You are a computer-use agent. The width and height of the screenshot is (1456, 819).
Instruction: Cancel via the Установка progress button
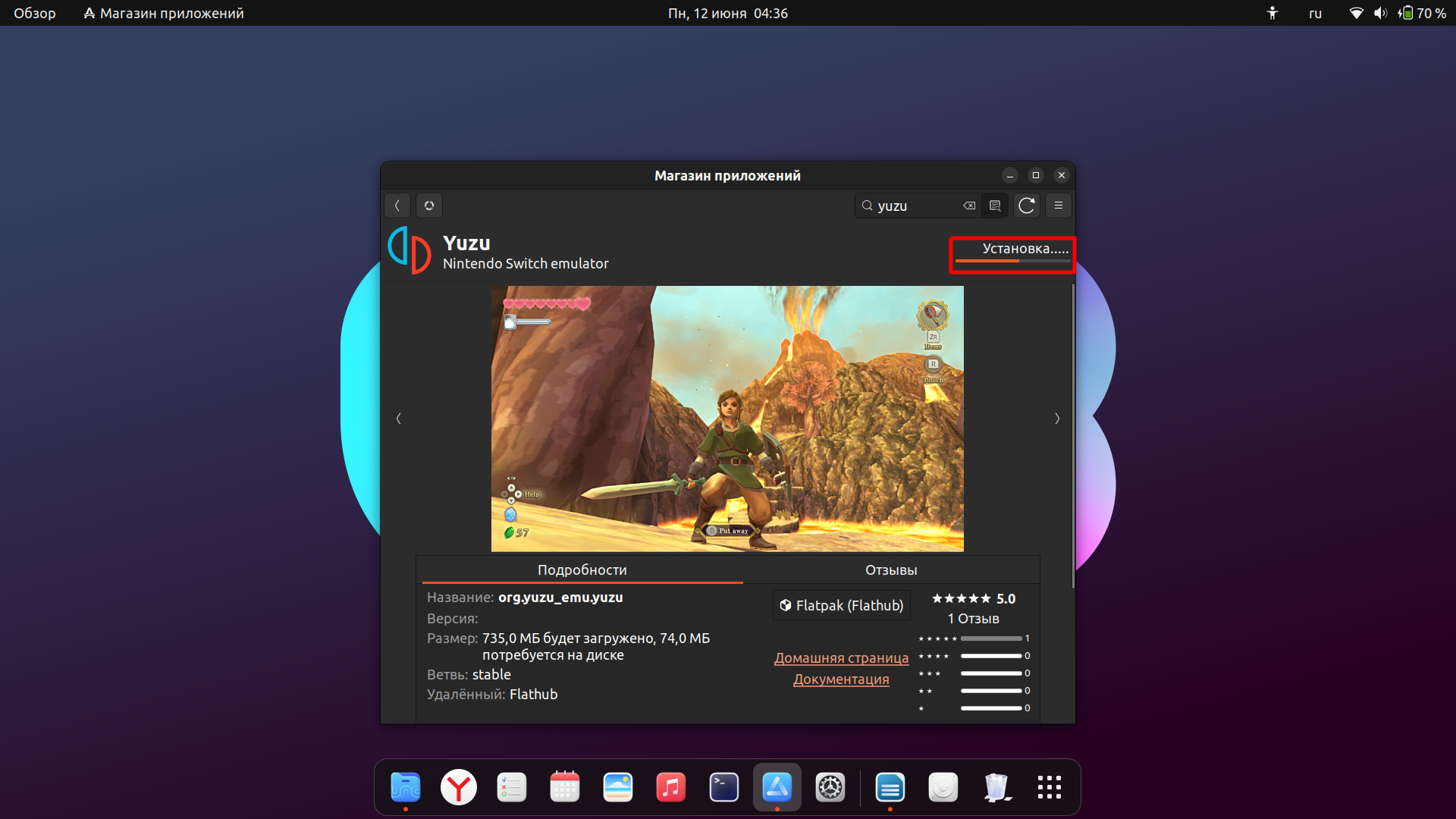click(x=1012, y=254)
